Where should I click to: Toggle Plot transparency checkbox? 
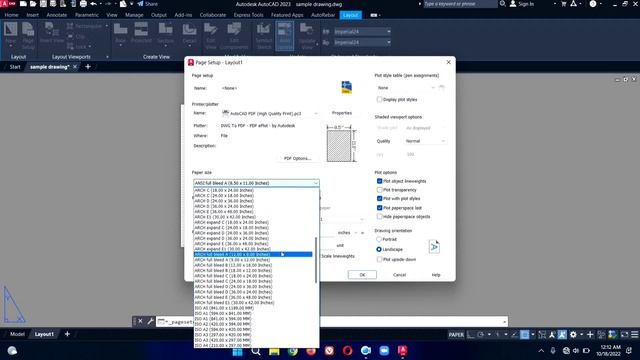pyautogui.click(x=379, y=190)
